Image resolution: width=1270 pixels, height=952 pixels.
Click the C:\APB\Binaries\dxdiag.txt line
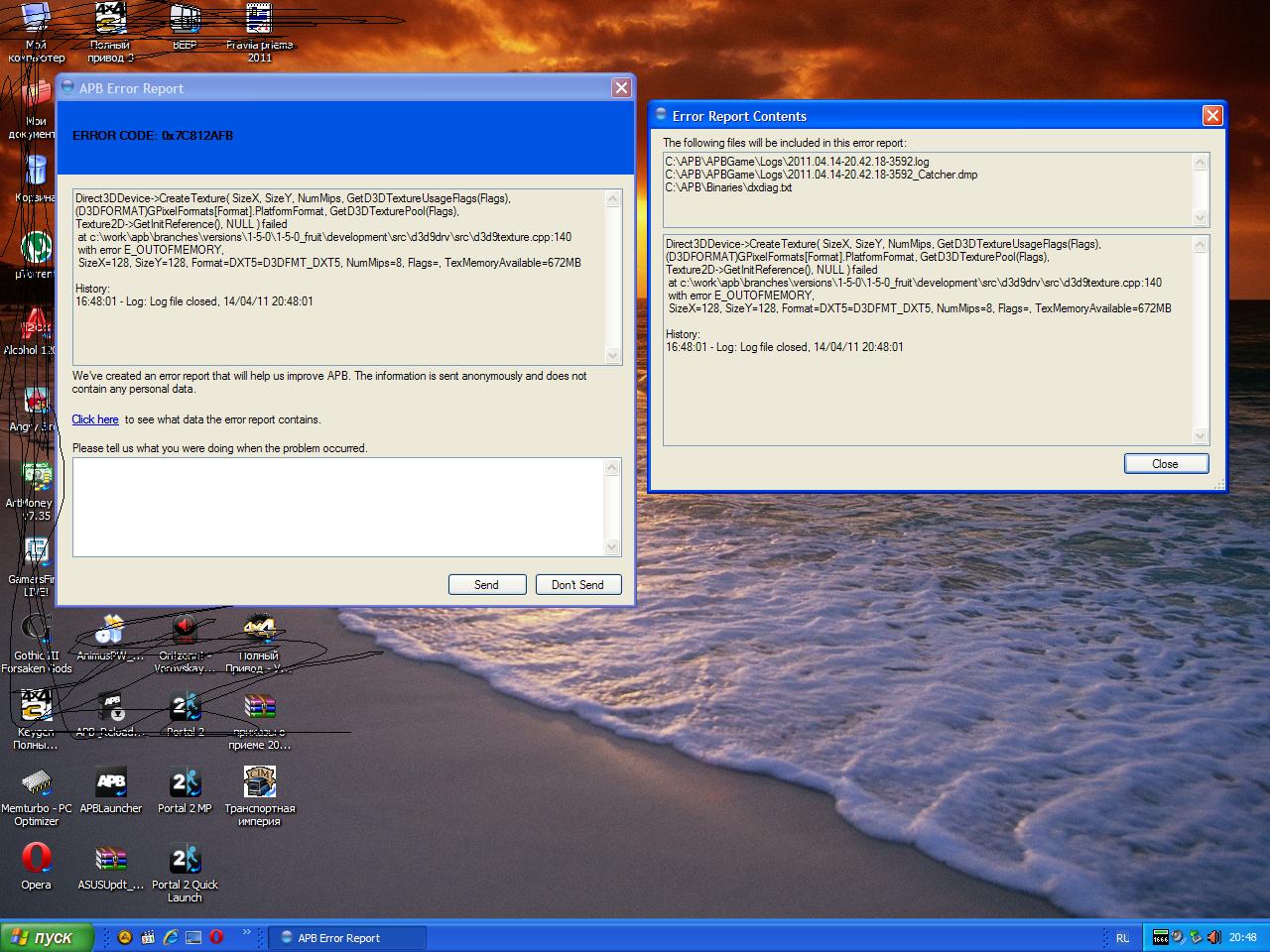coord(728,187)
